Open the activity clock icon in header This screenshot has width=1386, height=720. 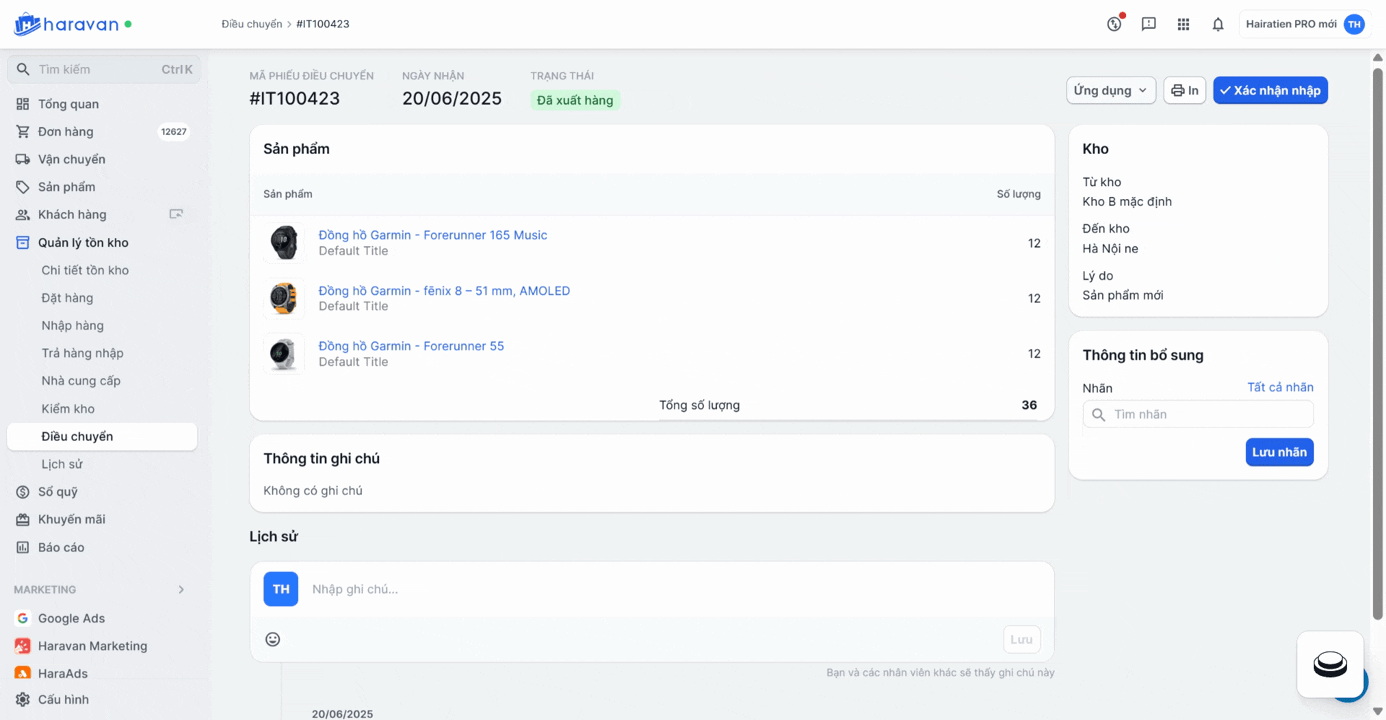pos(1114,24)
